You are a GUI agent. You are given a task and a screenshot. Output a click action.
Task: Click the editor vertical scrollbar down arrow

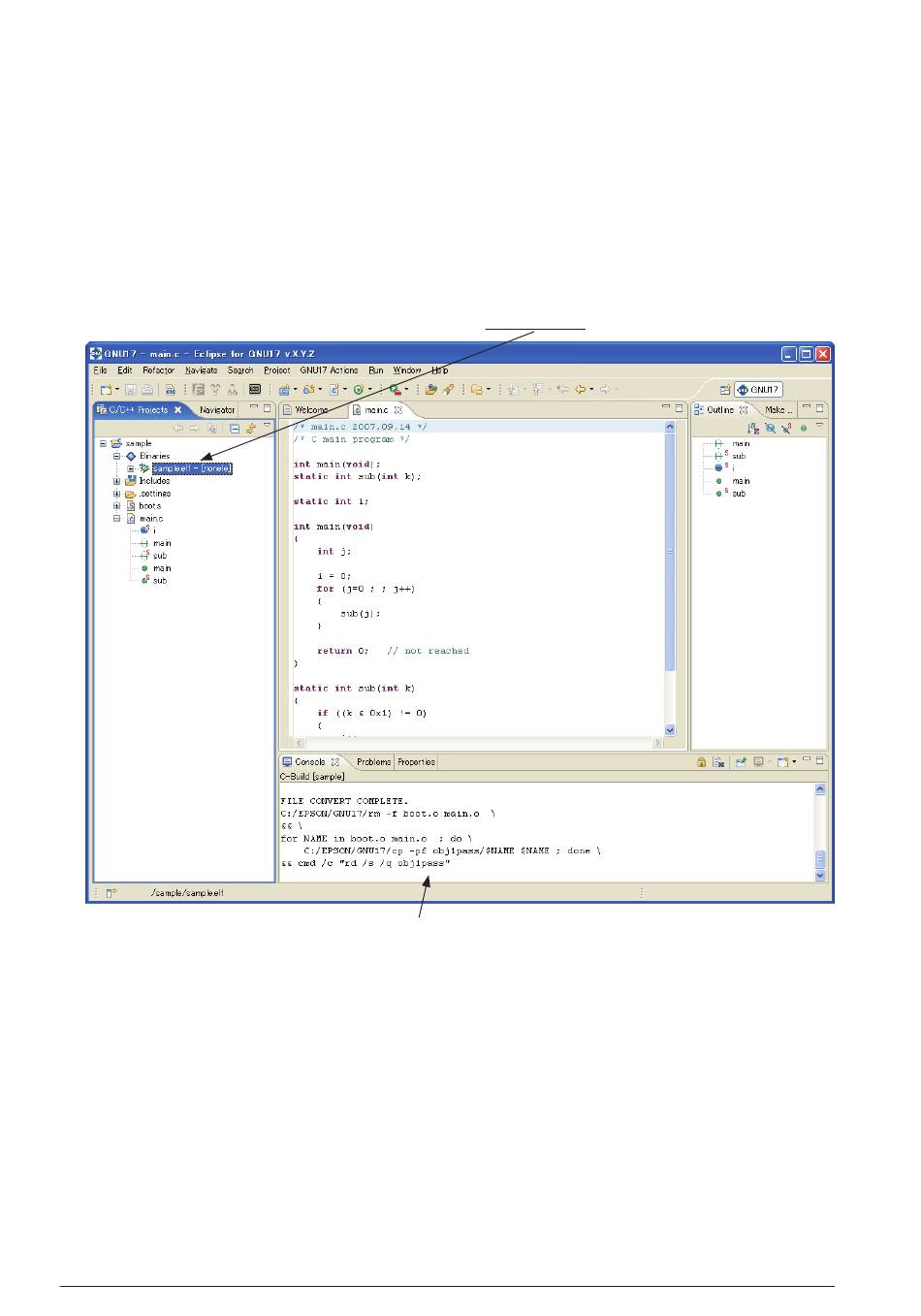(x=670, y=729)
